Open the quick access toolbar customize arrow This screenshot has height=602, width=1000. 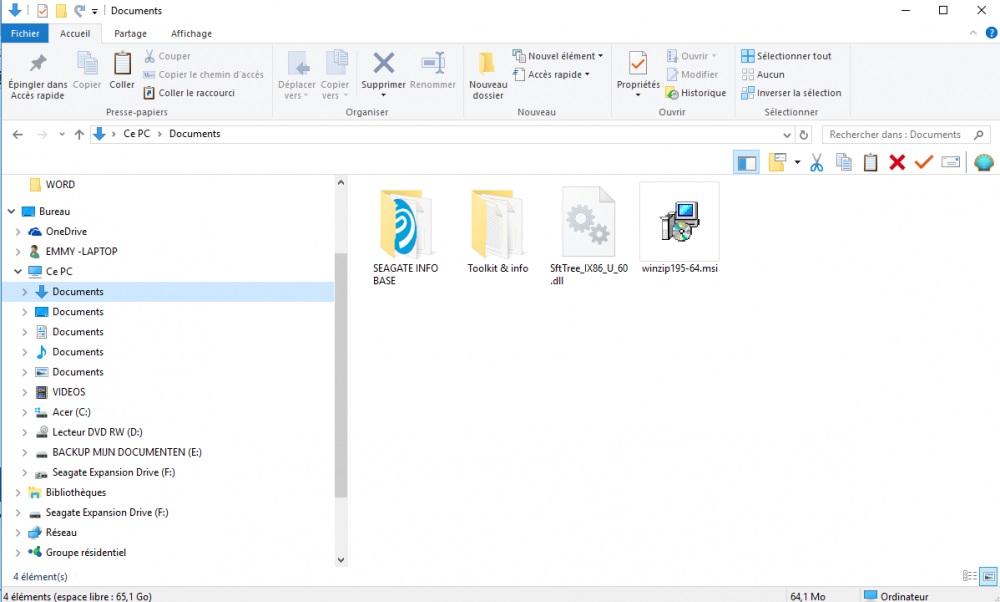click(94, 11)
